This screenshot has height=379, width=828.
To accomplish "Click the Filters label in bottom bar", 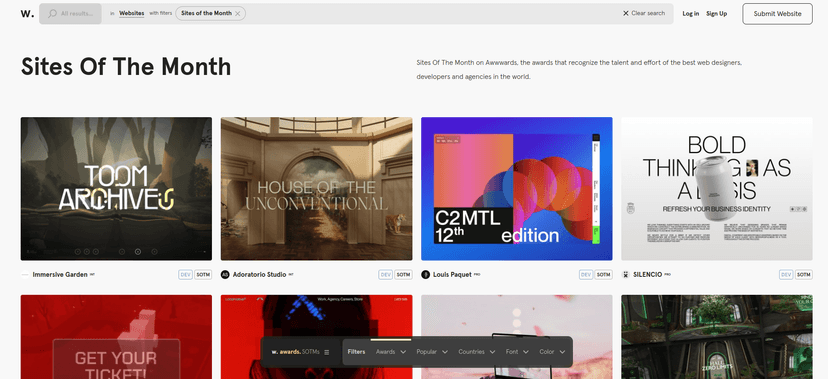I will [356, 352].
